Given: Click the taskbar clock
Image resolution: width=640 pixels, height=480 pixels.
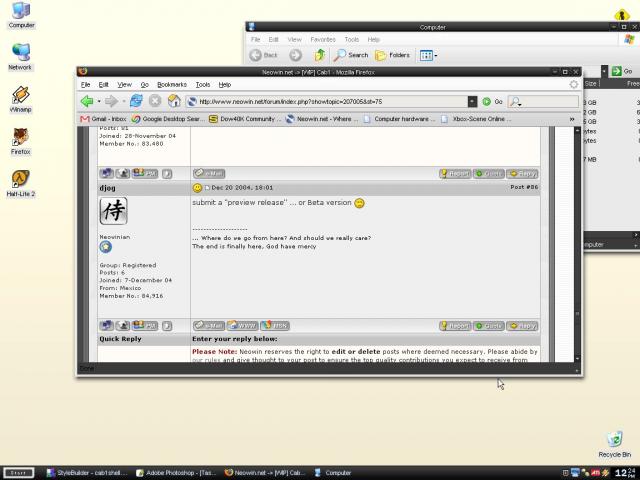Looking at the screenshot, I should pos(627,473).
